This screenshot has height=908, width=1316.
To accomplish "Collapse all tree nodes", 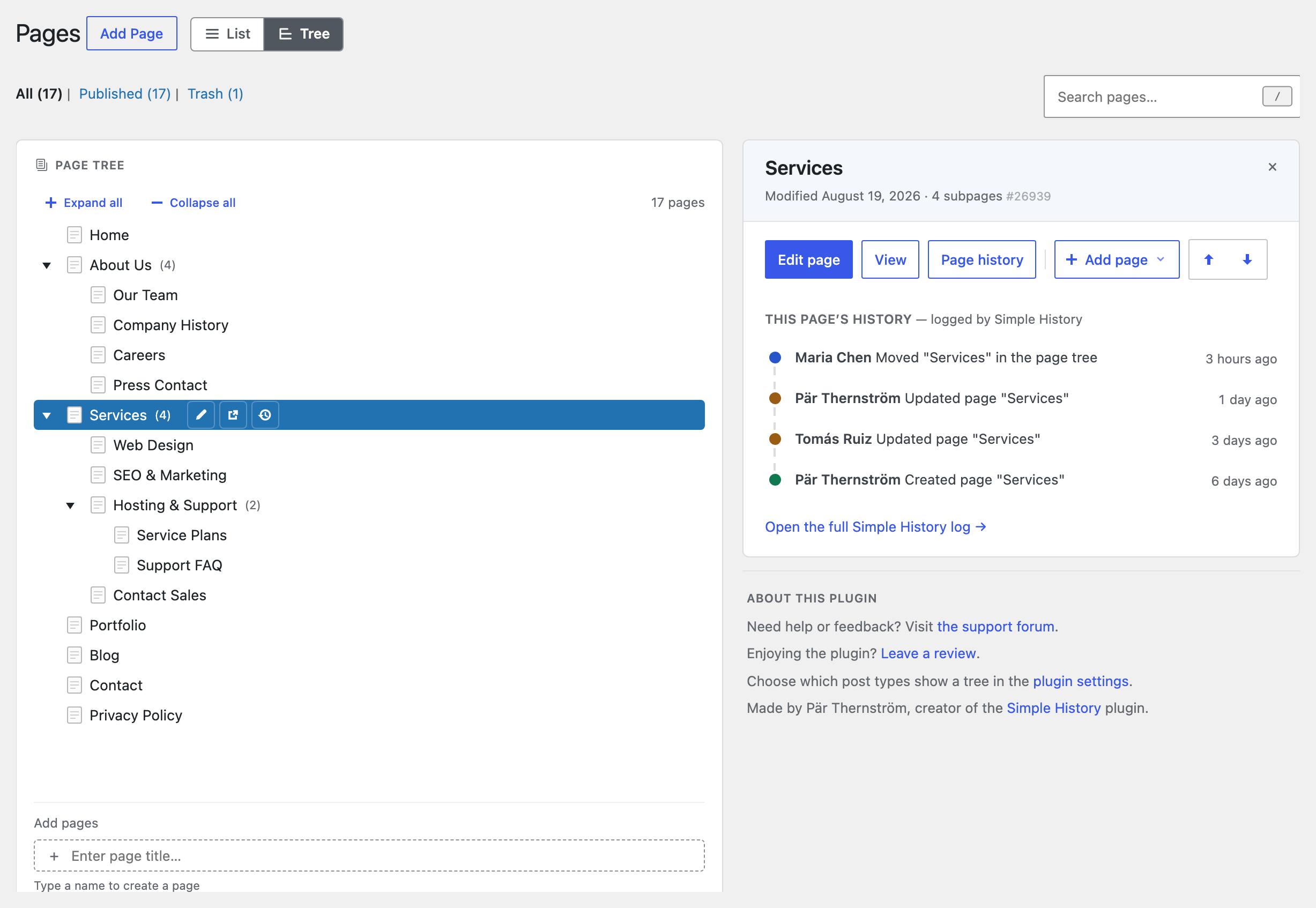I will tap(194, 203).
